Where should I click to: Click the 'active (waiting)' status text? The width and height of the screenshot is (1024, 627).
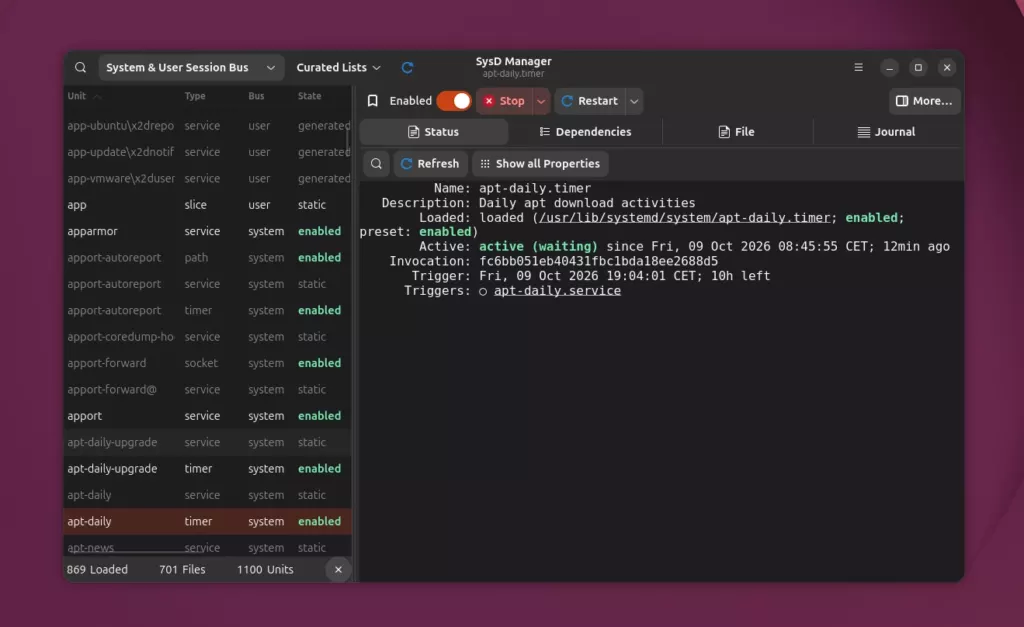coord(538,246)
